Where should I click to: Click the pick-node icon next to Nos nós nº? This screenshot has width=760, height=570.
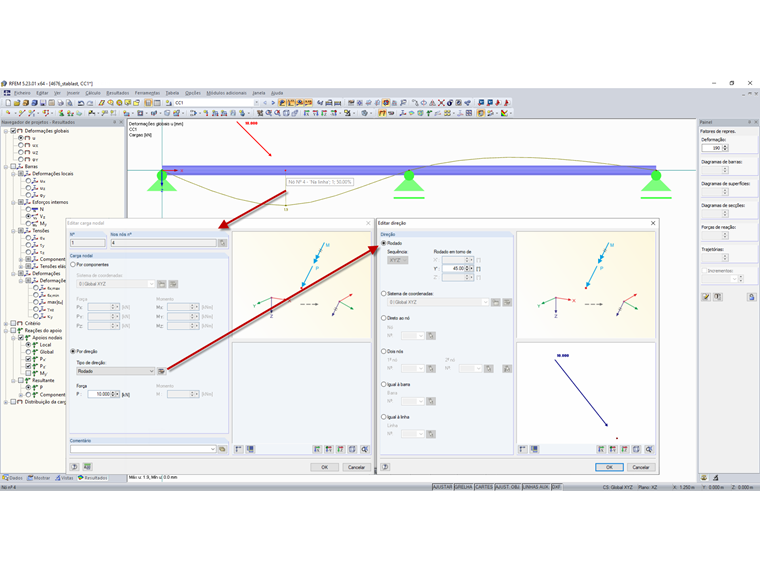(x=222, y=243)
